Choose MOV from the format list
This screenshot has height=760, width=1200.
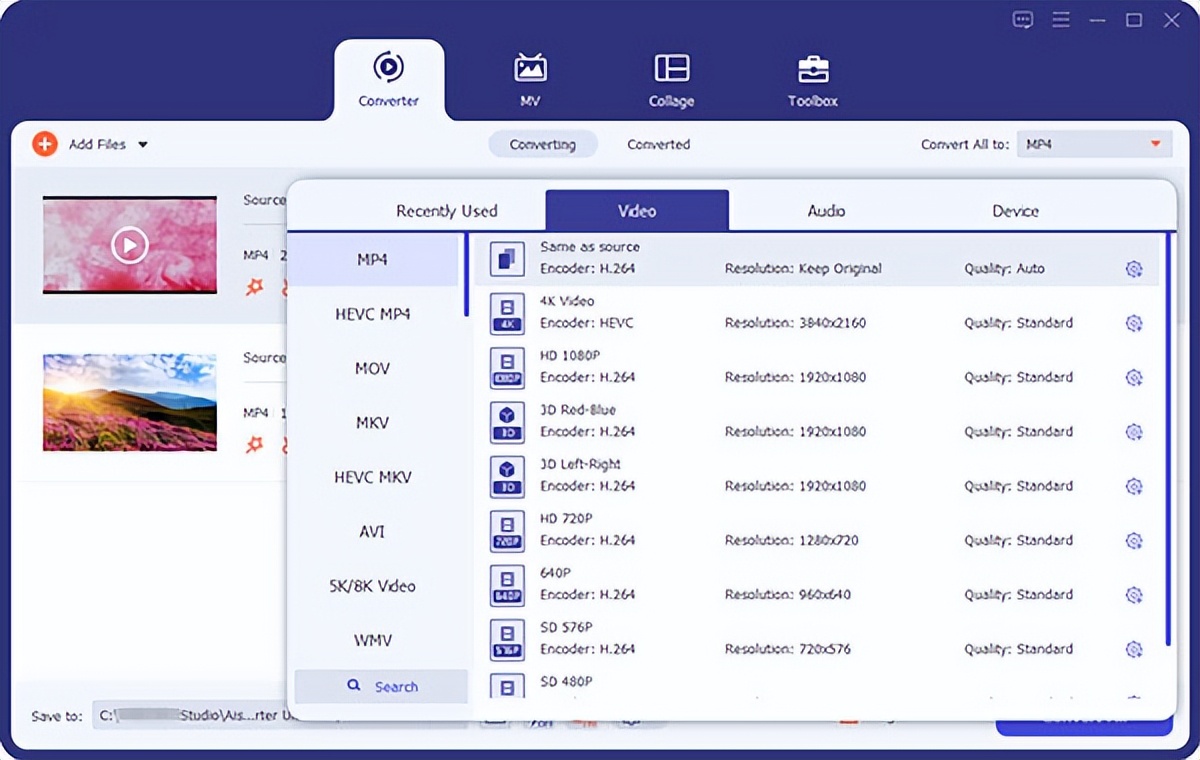372,368
